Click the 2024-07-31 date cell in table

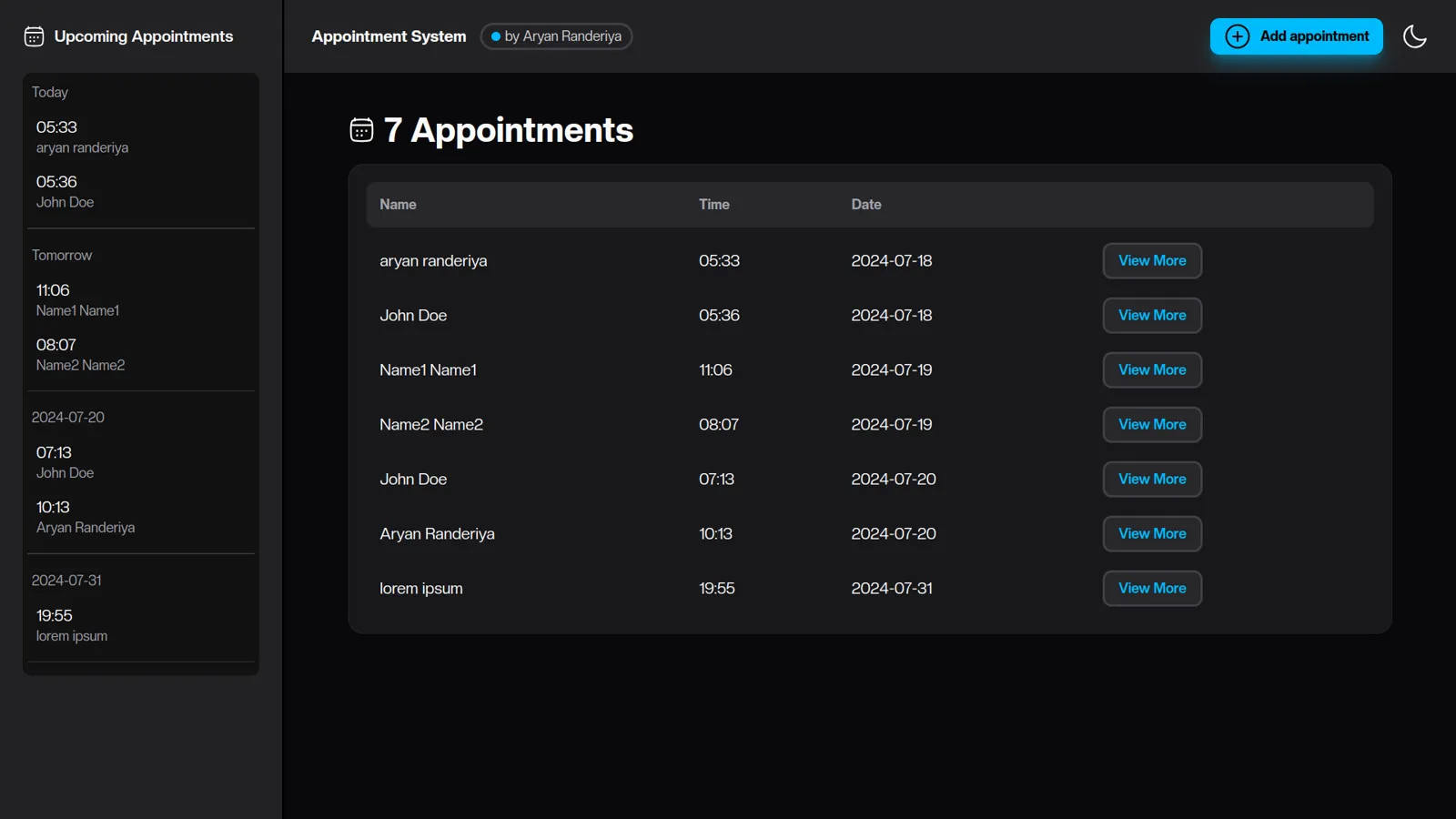[892, 588]
